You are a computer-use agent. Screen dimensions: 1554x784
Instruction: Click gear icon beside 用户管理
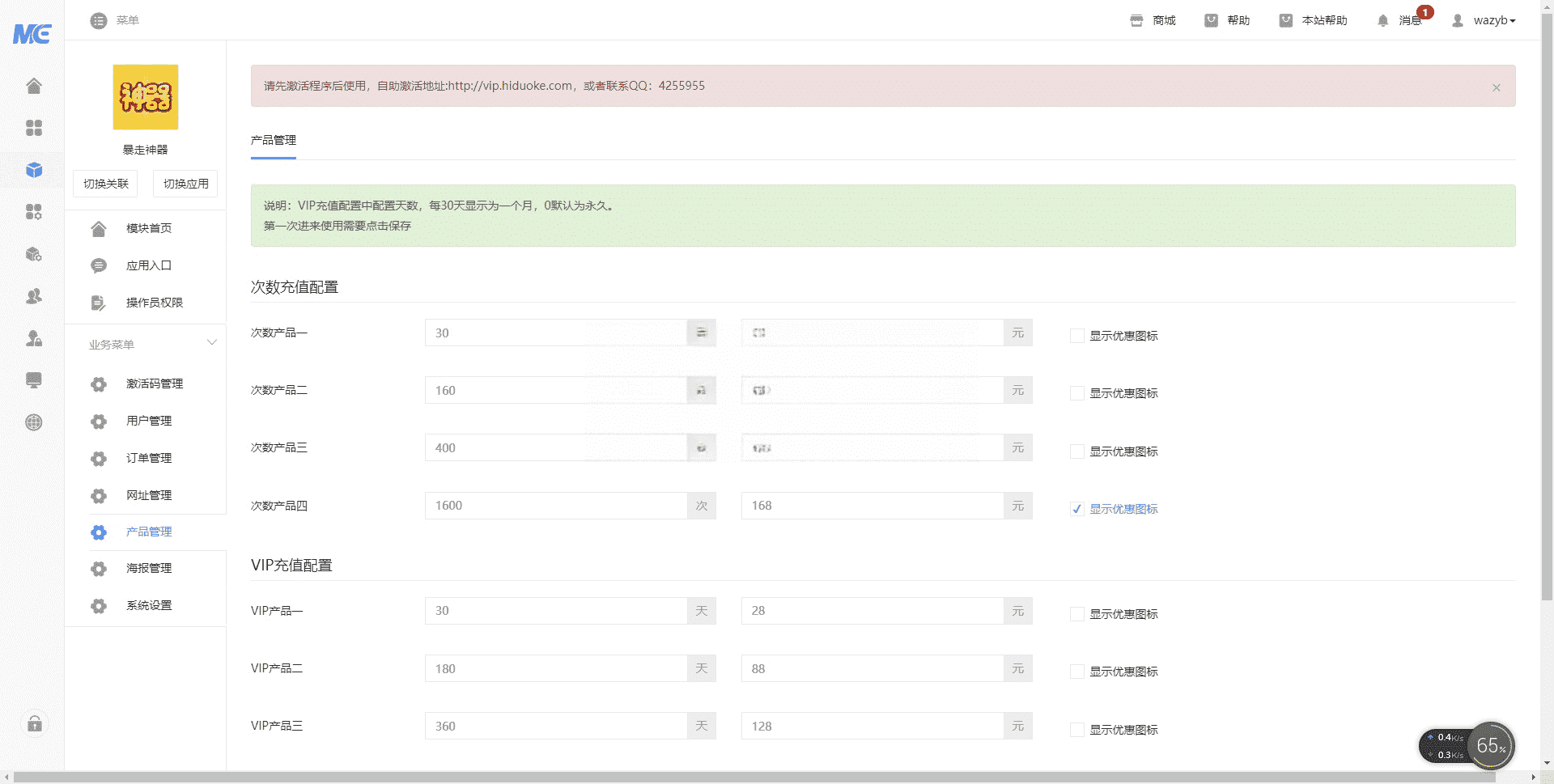point(99,422)
